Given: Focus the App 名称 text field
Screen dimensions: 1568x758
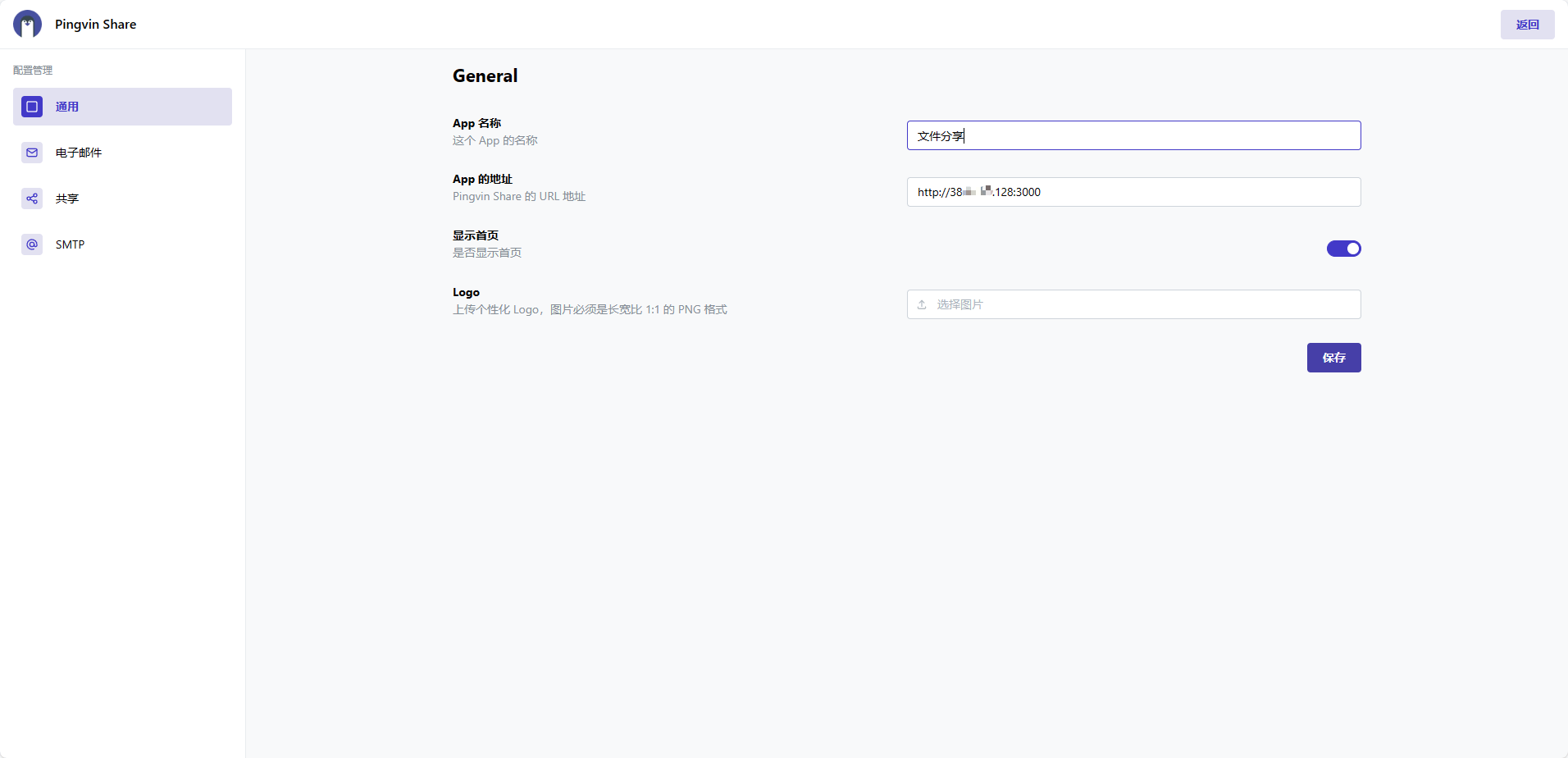Looking at the screenshot, I should (1133, 135).
